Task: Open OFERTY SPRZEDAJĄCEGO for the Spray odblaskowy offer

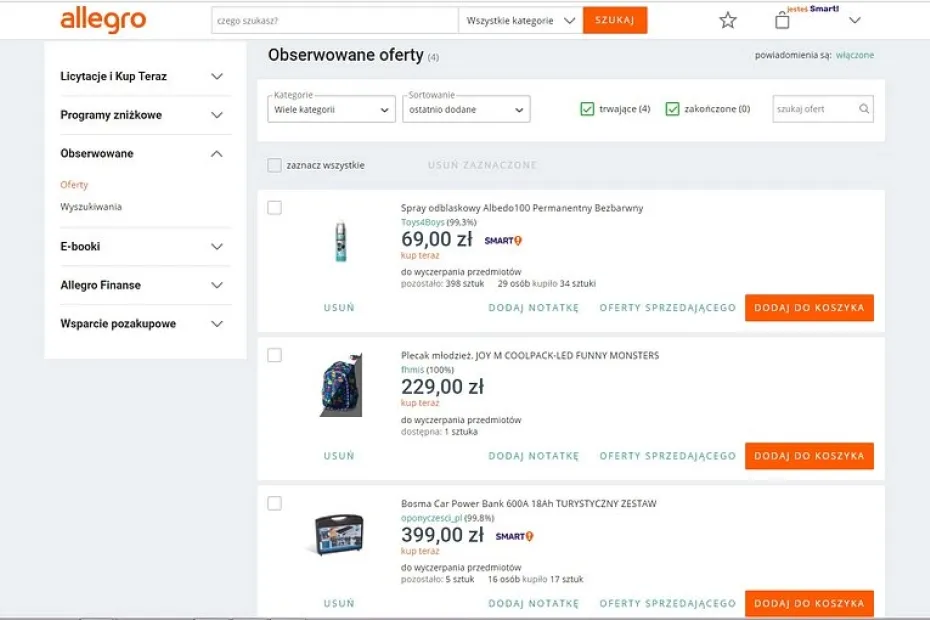Action: [667, 307]
